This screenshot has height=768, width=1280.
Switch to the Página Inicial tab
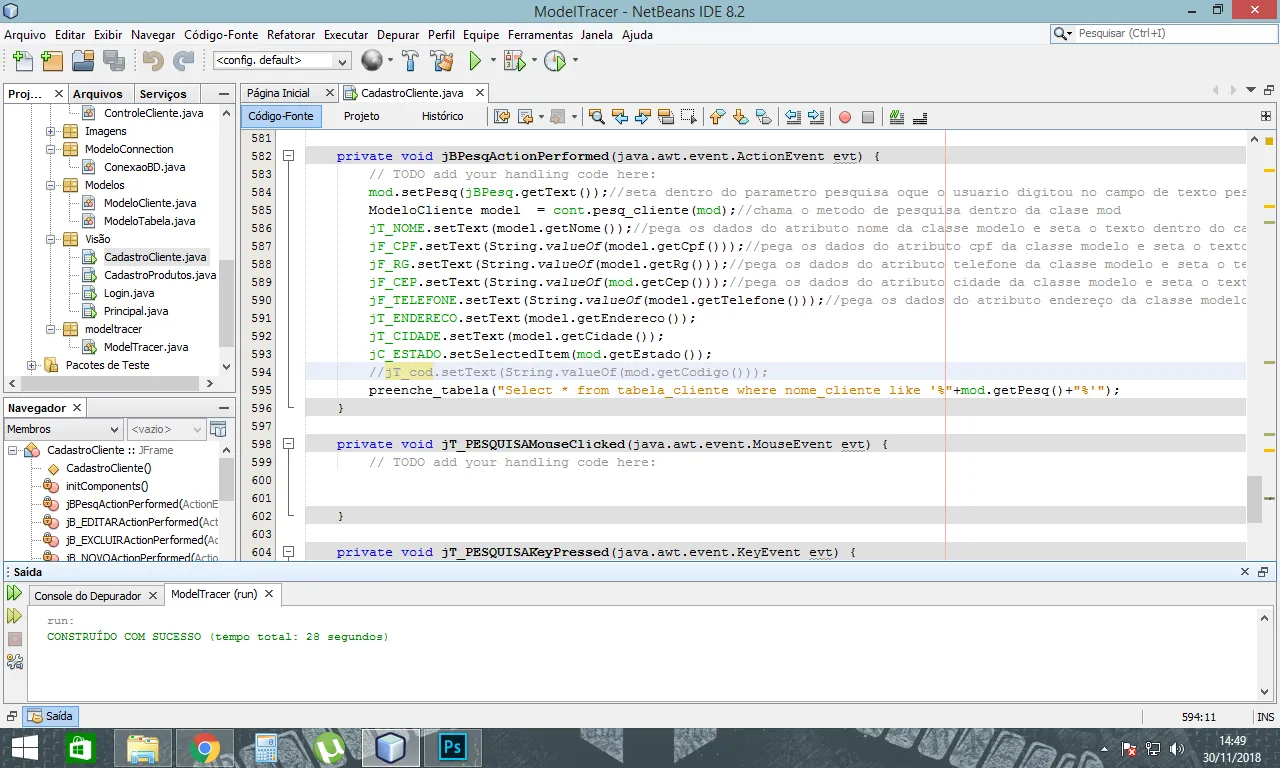278,93
